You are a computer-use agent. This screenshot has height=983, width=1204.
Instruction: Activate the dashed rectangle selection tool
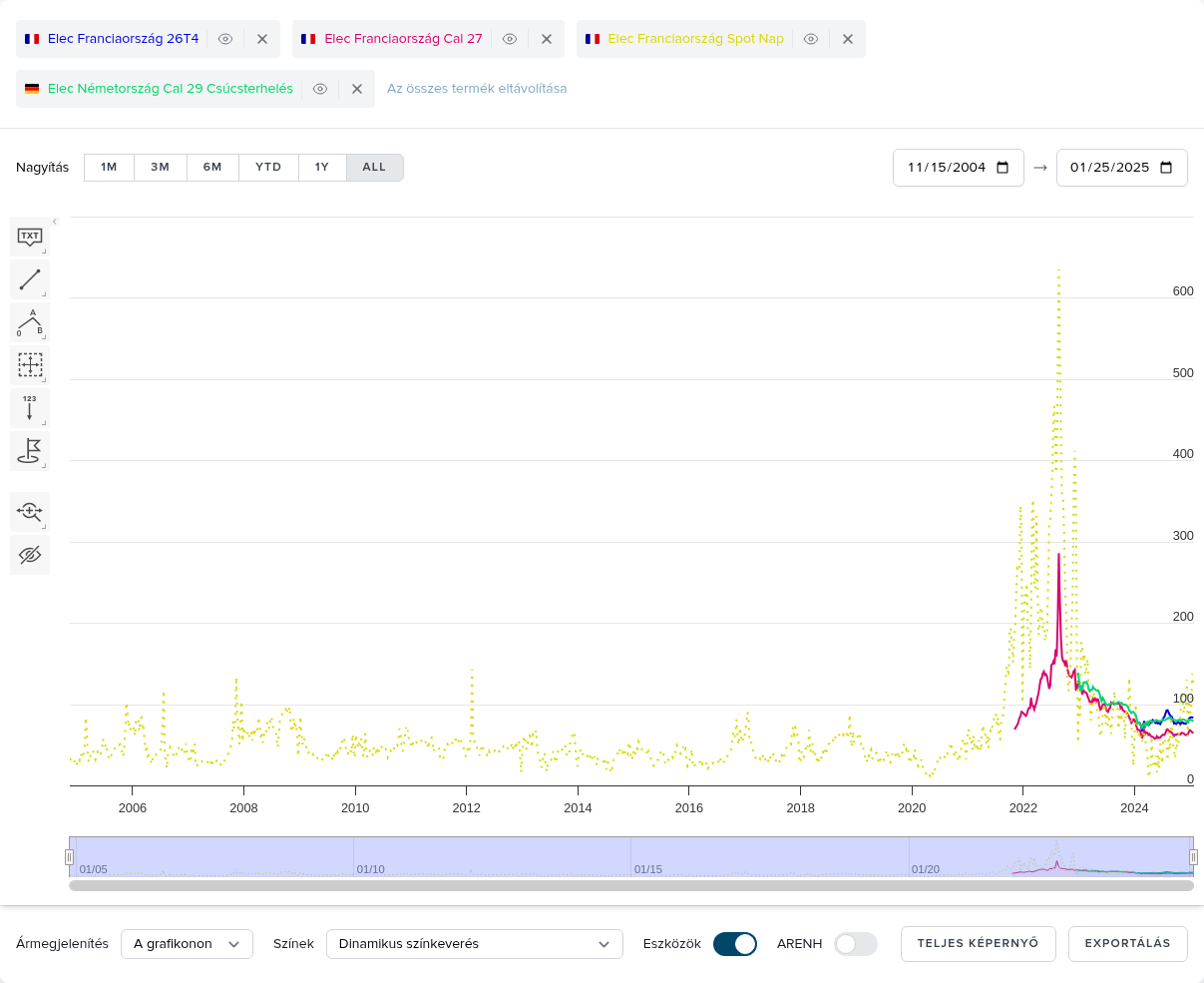coord(30,365)
